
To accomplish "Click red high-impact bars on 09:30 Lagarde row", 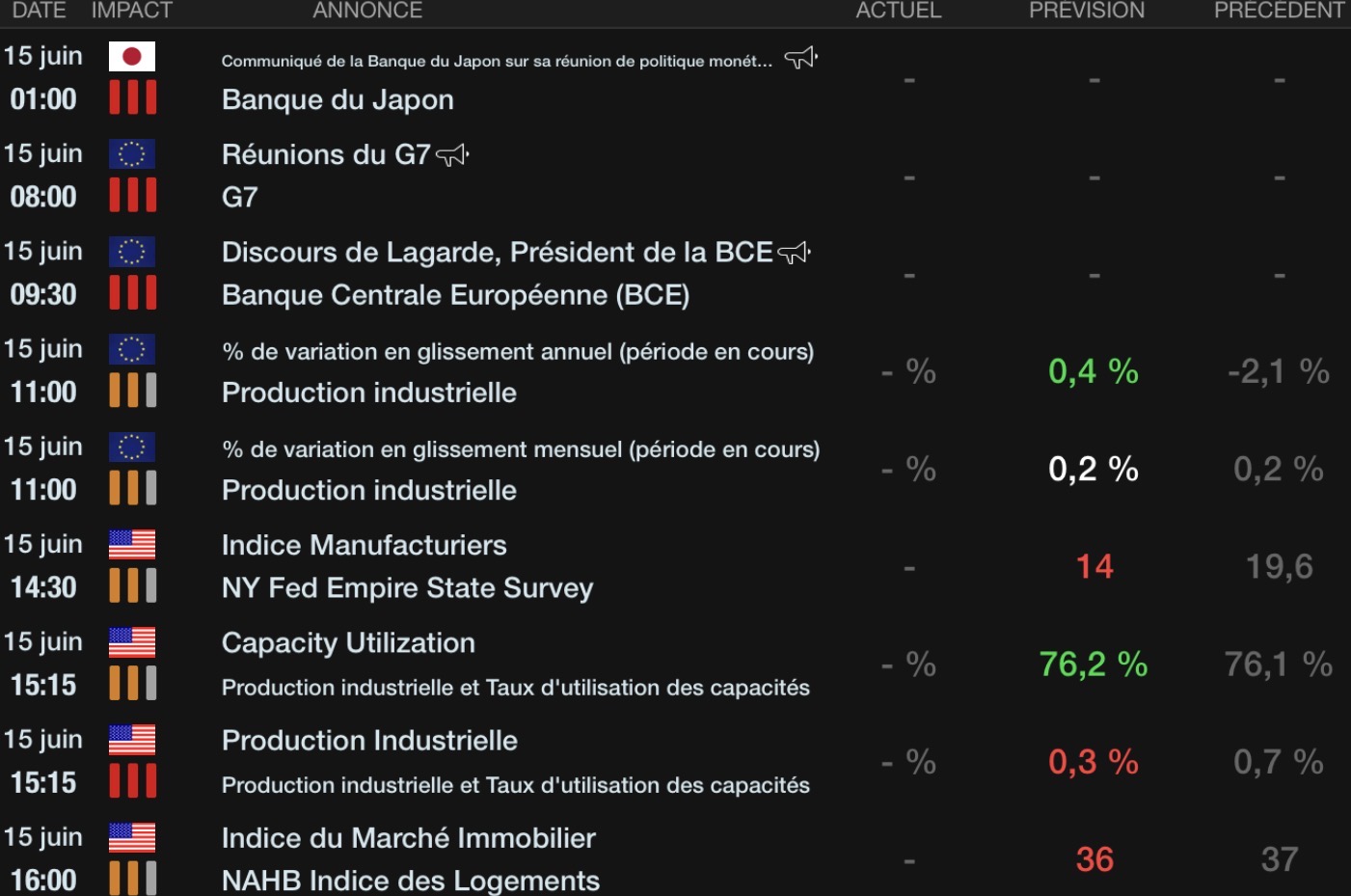I will [133, 292].
